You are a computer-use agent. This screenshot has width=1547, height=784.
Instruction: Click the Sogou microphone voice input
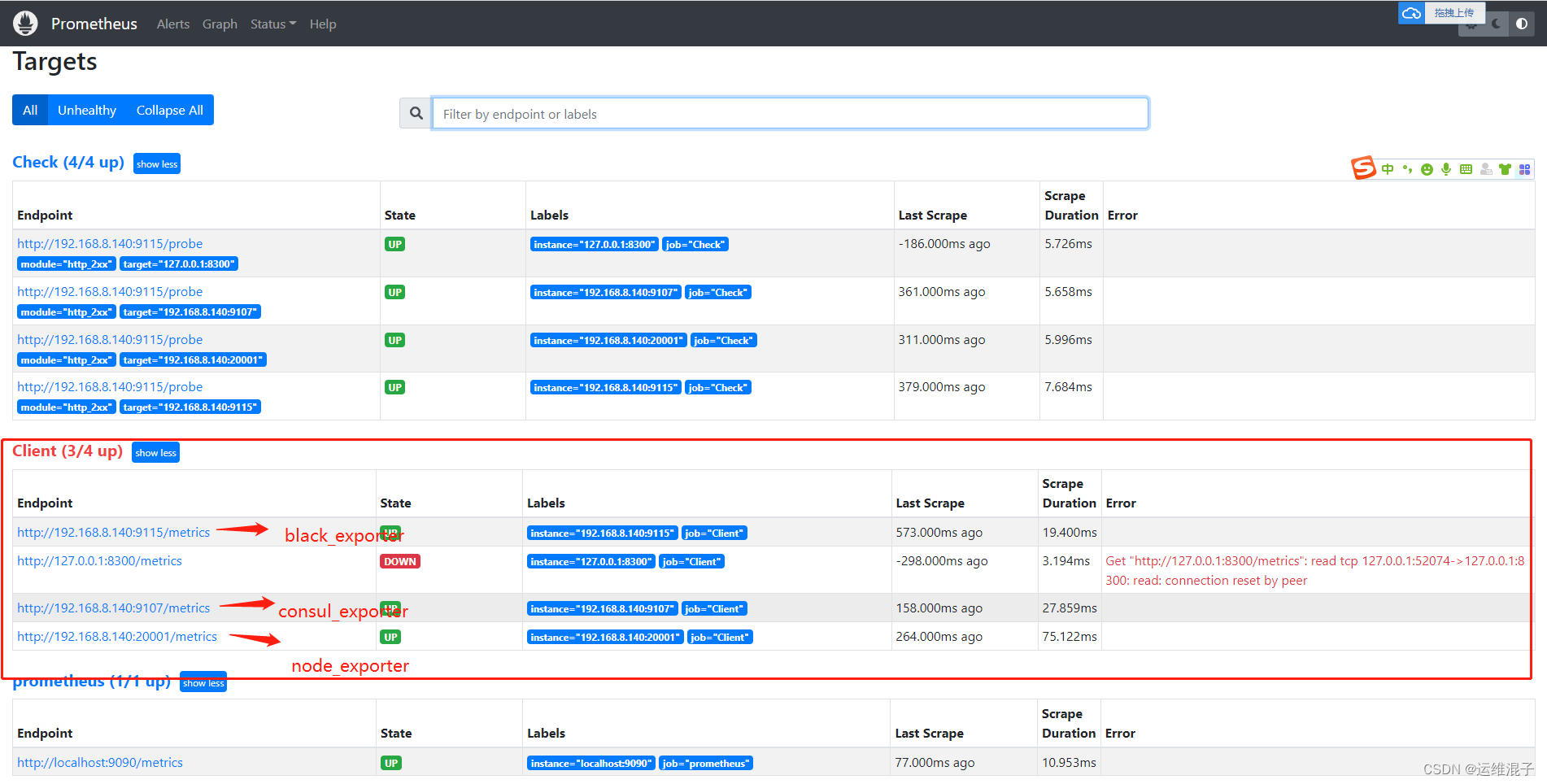[x=1446, y=169]
